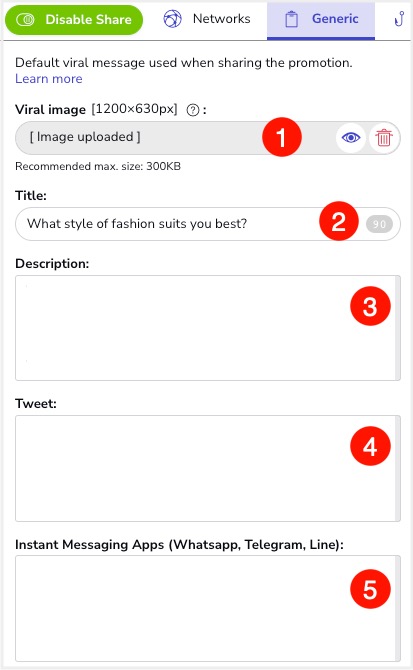Open the Networks tab
The height and width of the screenshot is (670, 413).
207,19
